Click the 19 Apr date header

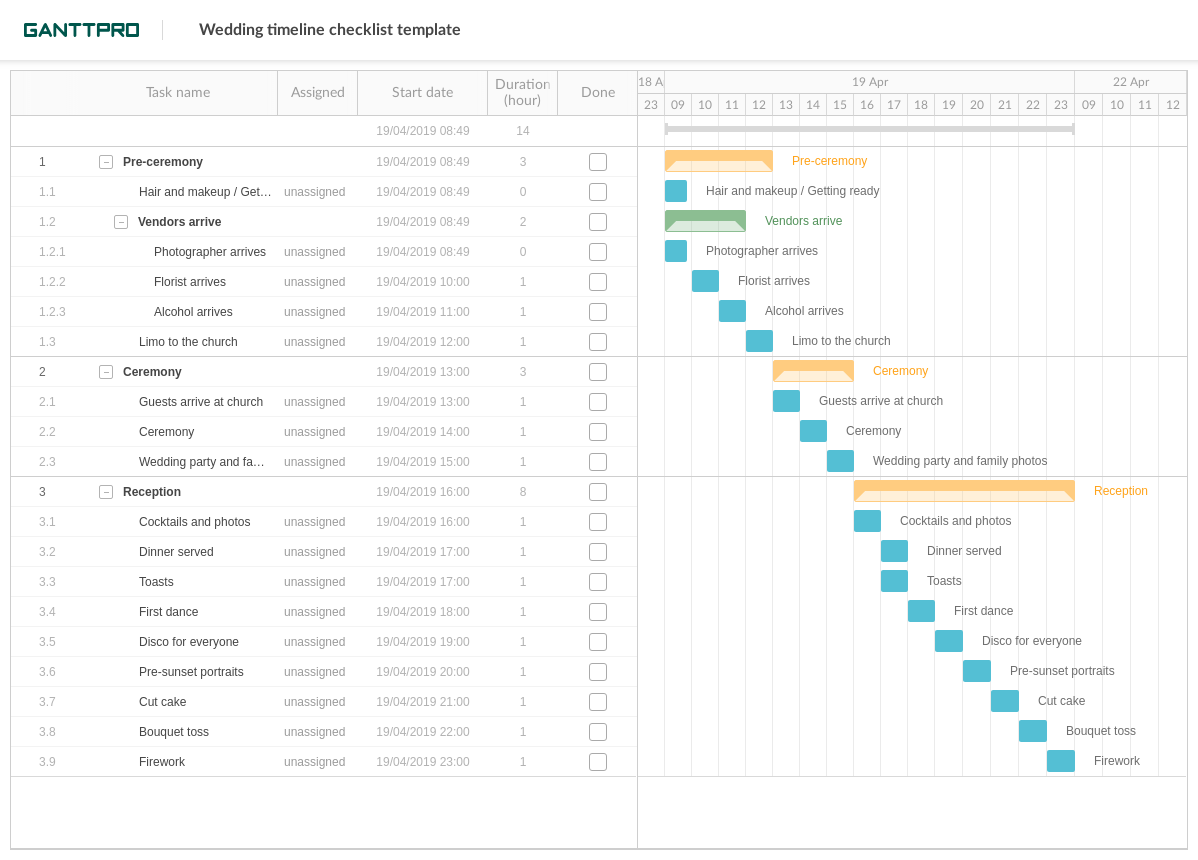pos(868,82)
